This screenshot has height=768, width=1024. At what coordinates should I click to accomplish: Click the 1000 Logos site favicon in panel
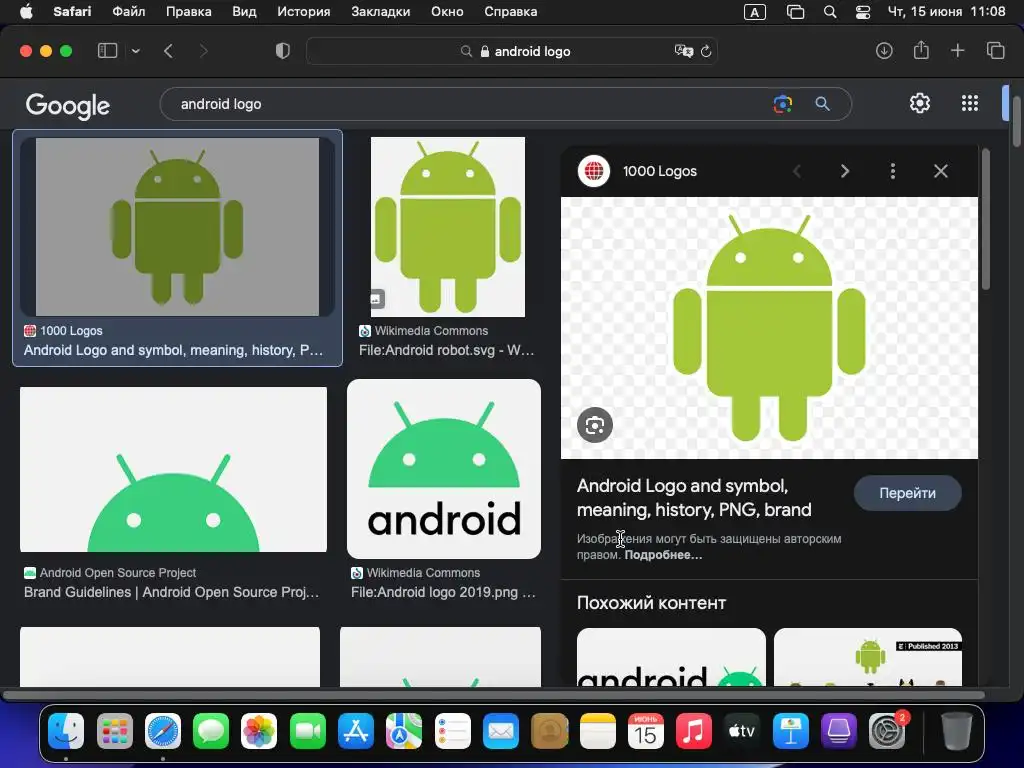(594, 171)
